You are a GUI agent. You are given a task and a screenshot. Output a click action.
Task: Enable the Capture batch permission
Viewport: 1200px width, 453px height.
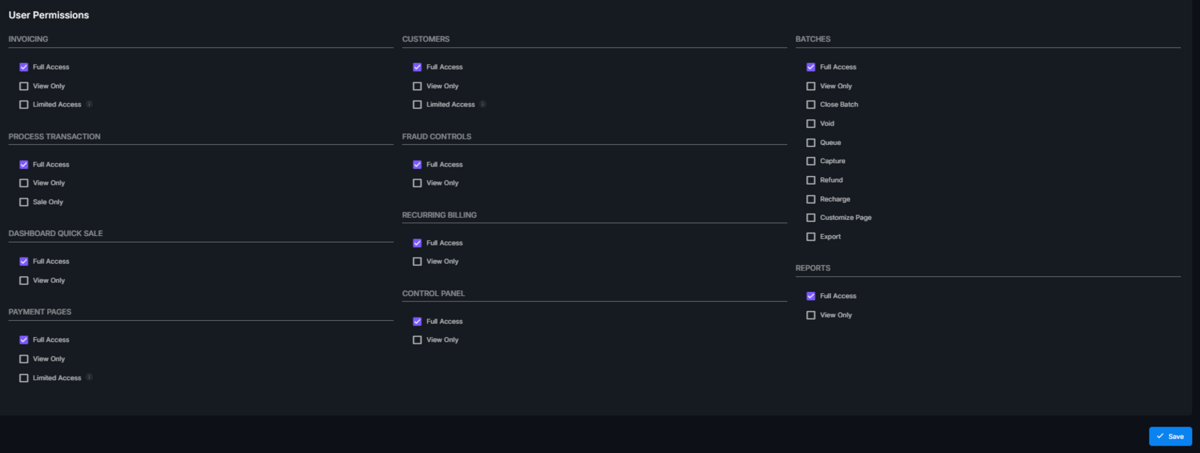point(811,161)
